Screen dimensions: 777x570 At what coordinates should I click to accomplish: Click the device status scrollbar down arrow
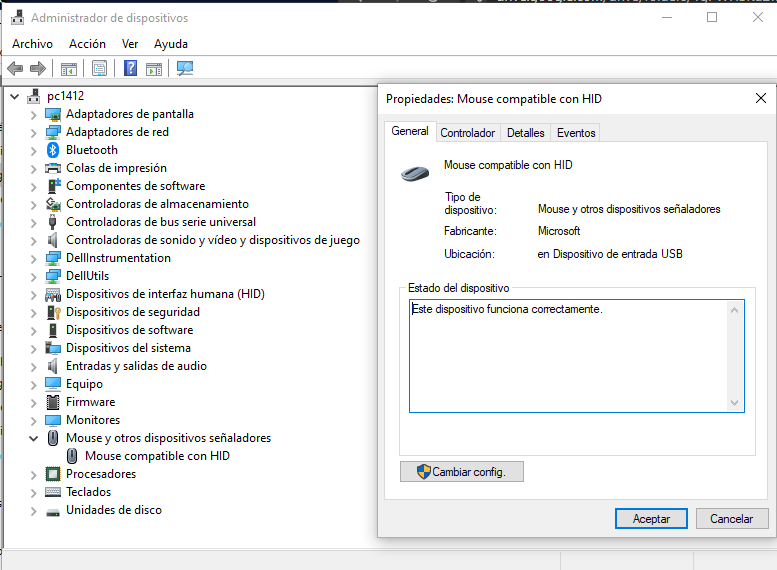[734, 403]
